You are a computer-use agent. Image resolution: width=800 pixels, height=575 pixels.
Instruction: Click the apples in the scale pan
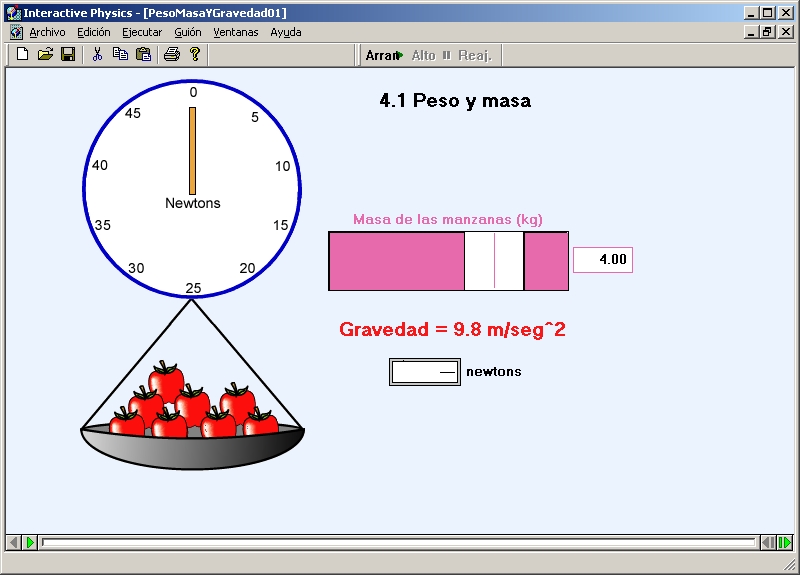(x=193, y=401)
